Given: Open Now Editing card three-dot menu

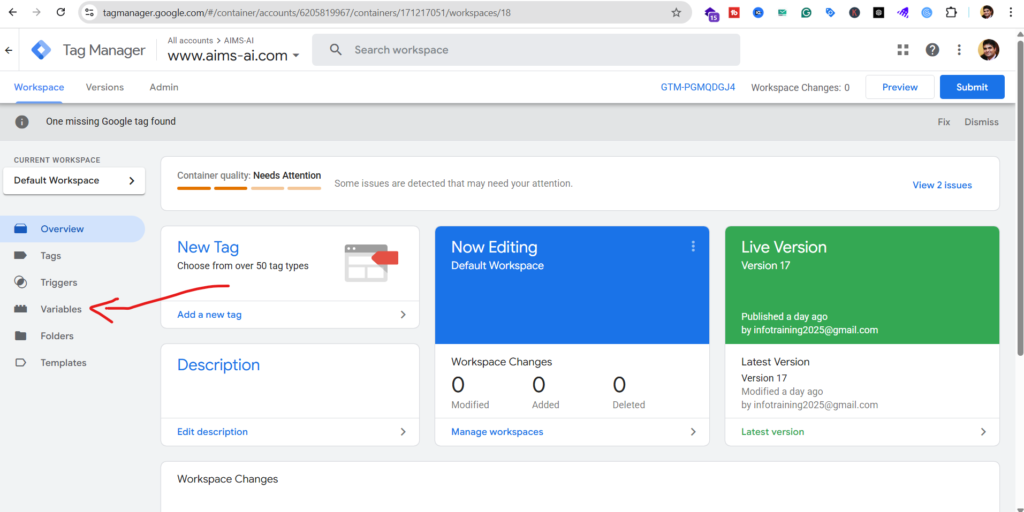Looking at the screenshot, I should tap(693, 246).
